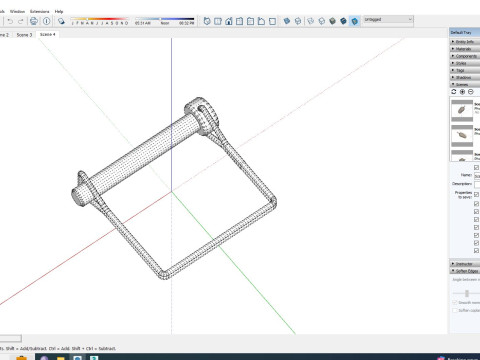Toggle the Show/Hide Shadows icon
The width and height of the screenshot is (480, 360).
61,21
